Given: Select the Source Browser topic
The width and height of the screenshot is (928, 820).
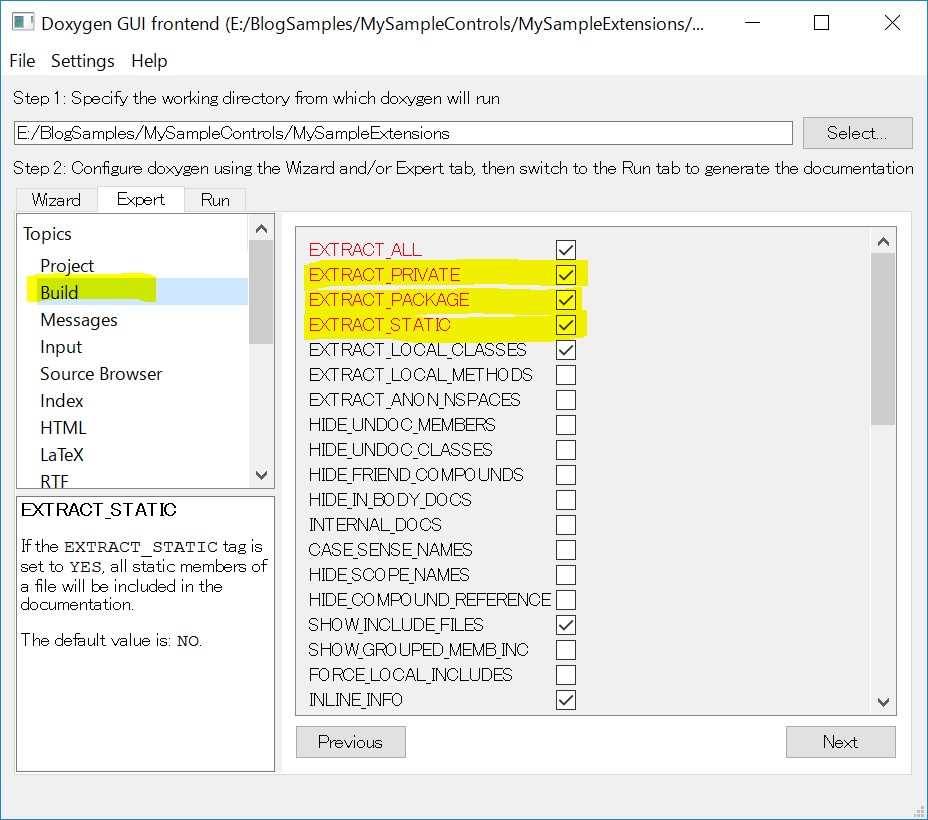Looking at the screenshot, I should point(101,374).
